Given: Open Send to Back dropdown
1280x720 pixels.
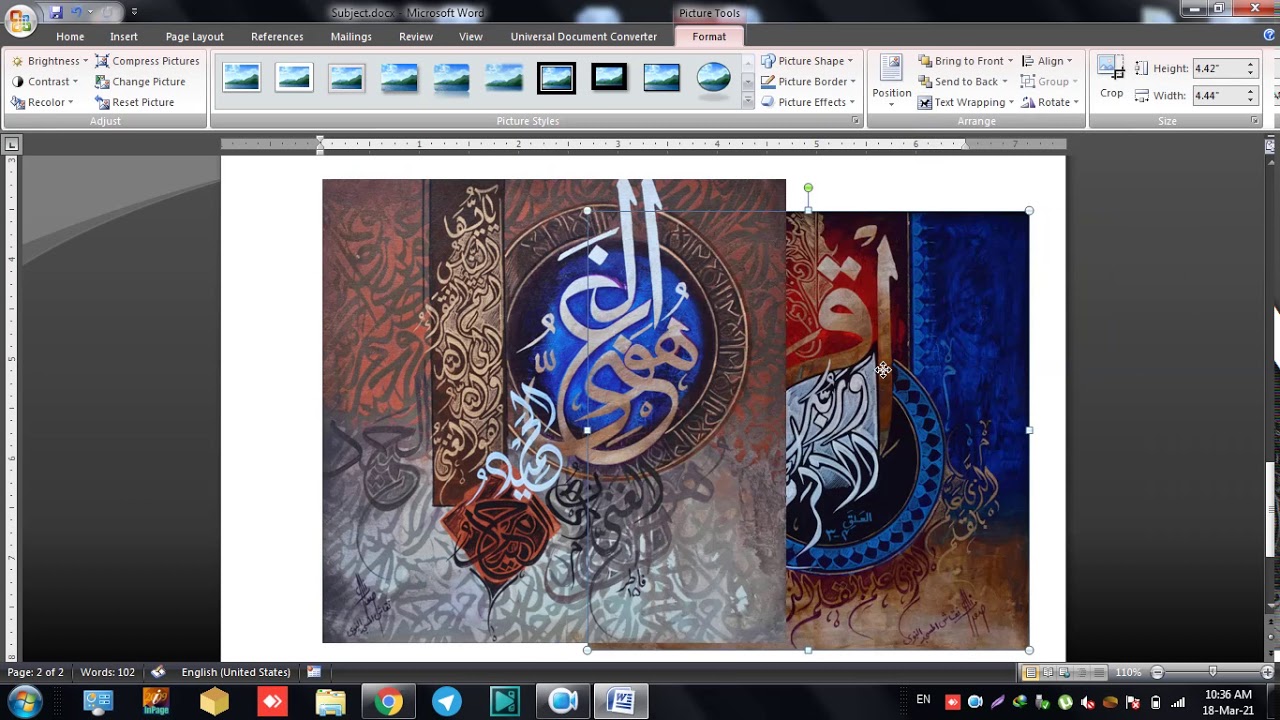Looking at the screenshot, I should coord(963,82).
